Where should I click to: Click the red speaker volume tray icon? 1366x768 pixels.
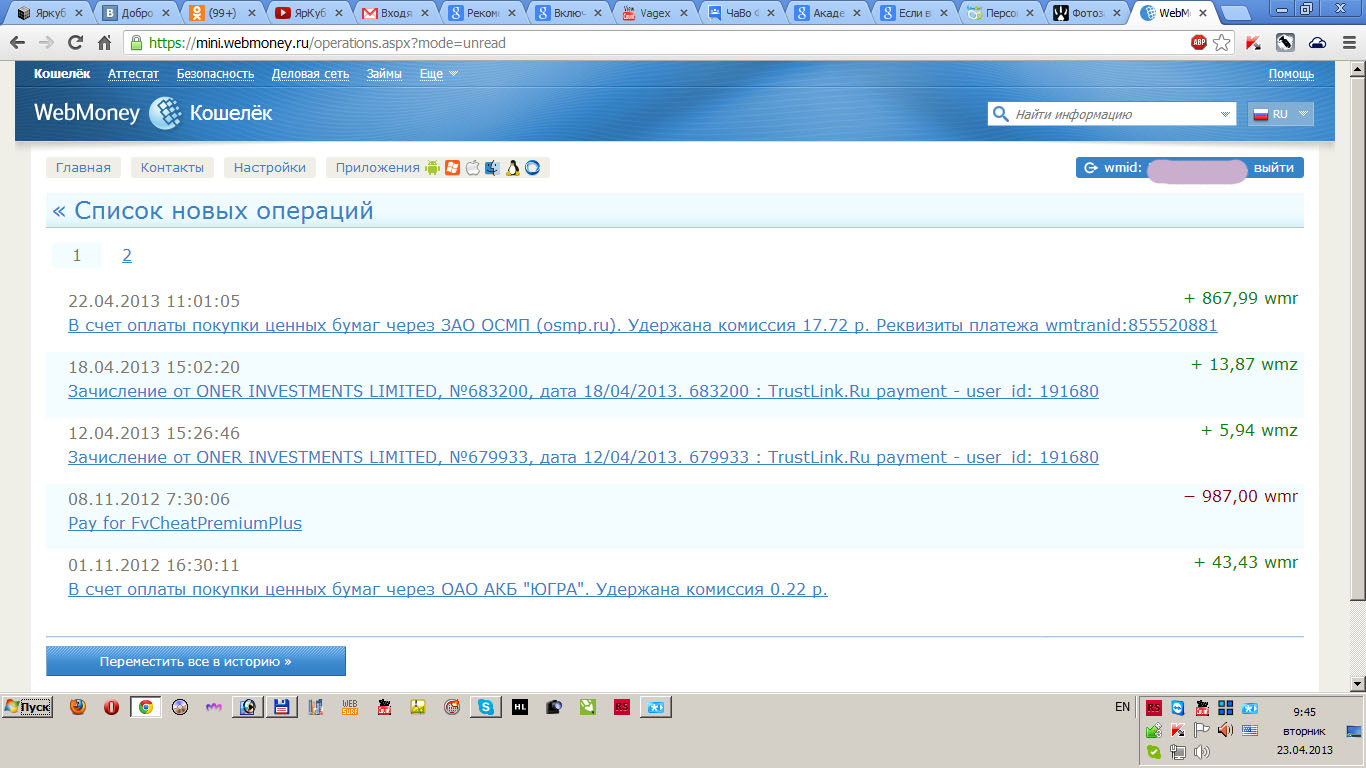point(1226,730)
